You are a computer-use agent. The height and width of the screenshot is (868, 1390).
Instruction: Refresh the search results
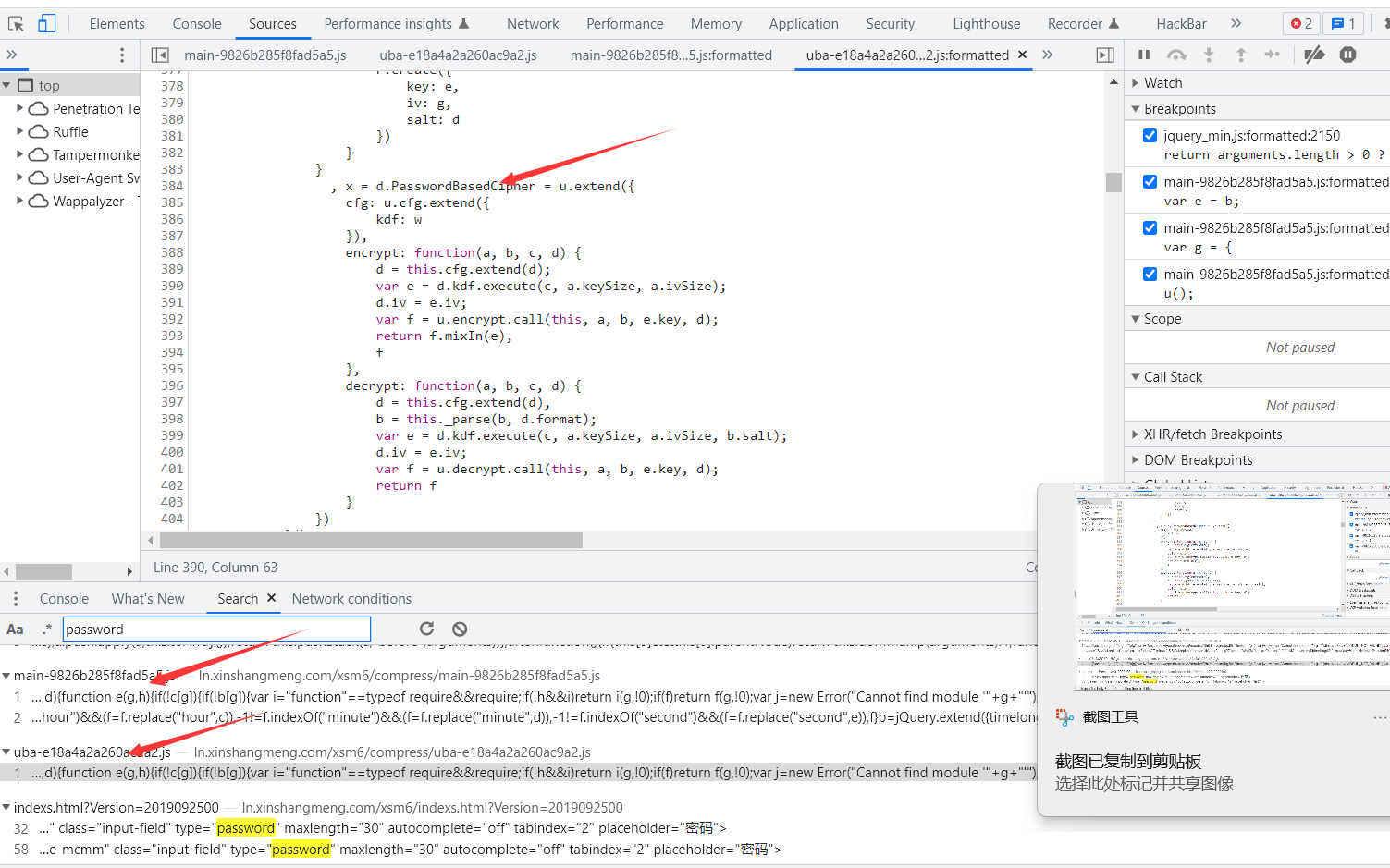tap(426, 629)
